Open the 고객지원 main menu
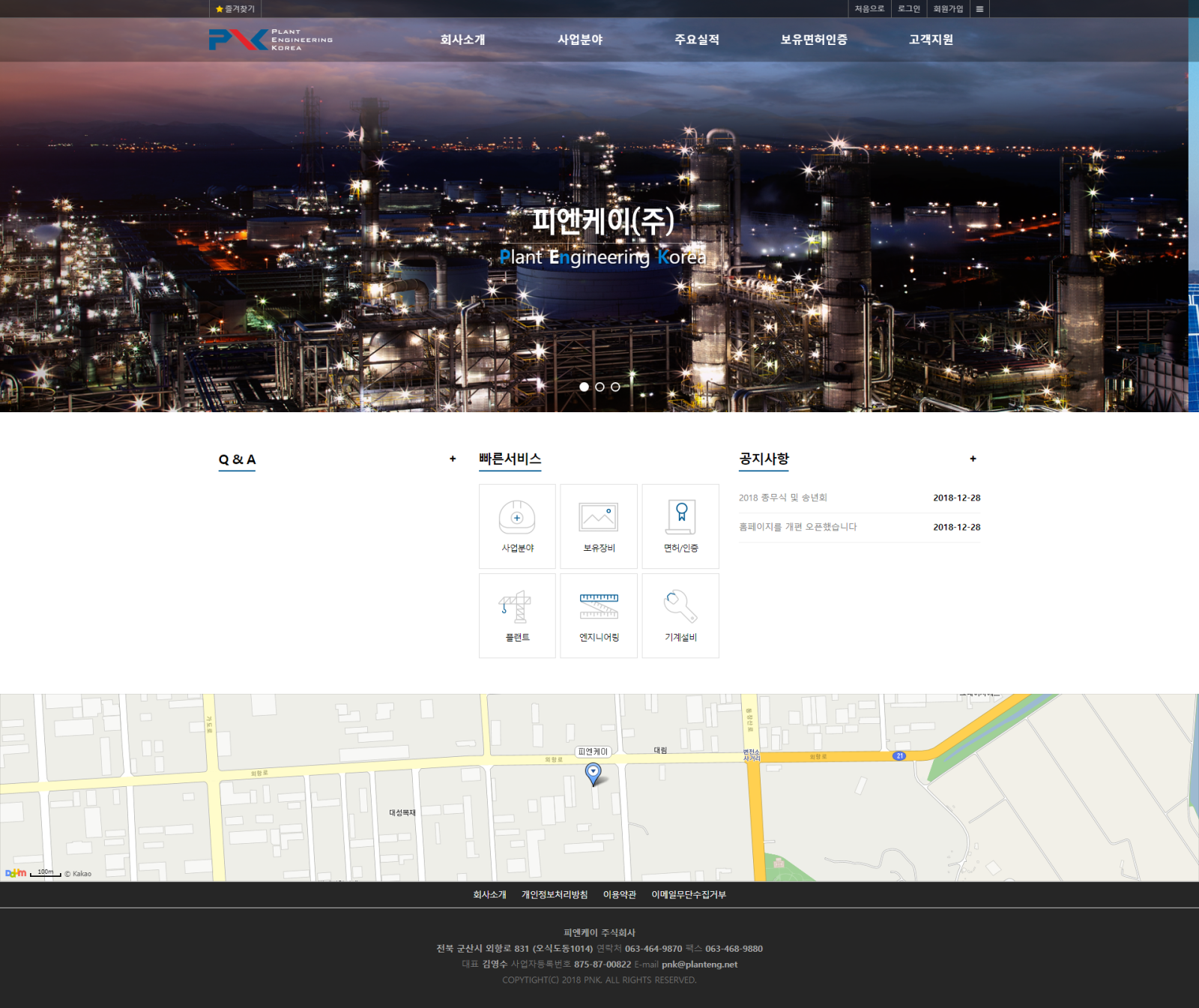This screenshot has height=1008, width=1199. 931,40
